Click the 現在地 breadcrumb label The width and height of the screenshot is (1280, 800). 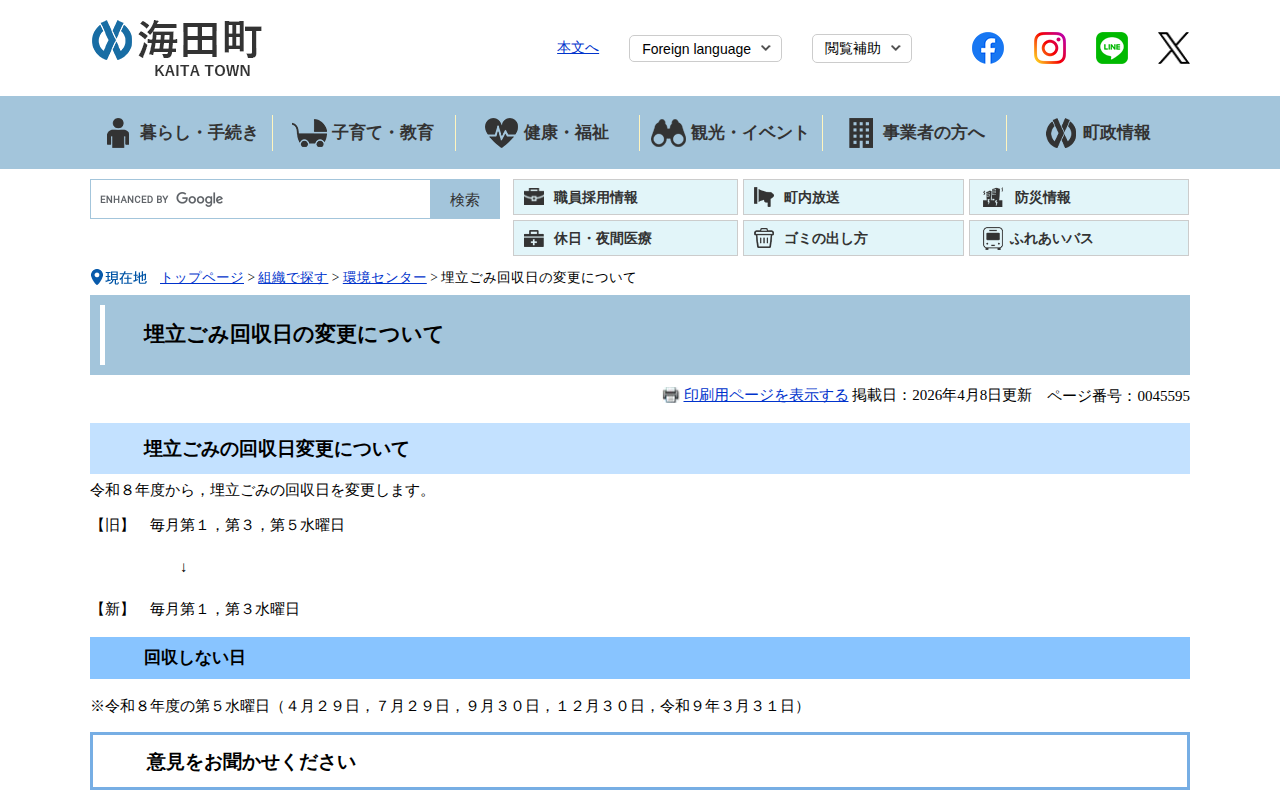(118, 277)
